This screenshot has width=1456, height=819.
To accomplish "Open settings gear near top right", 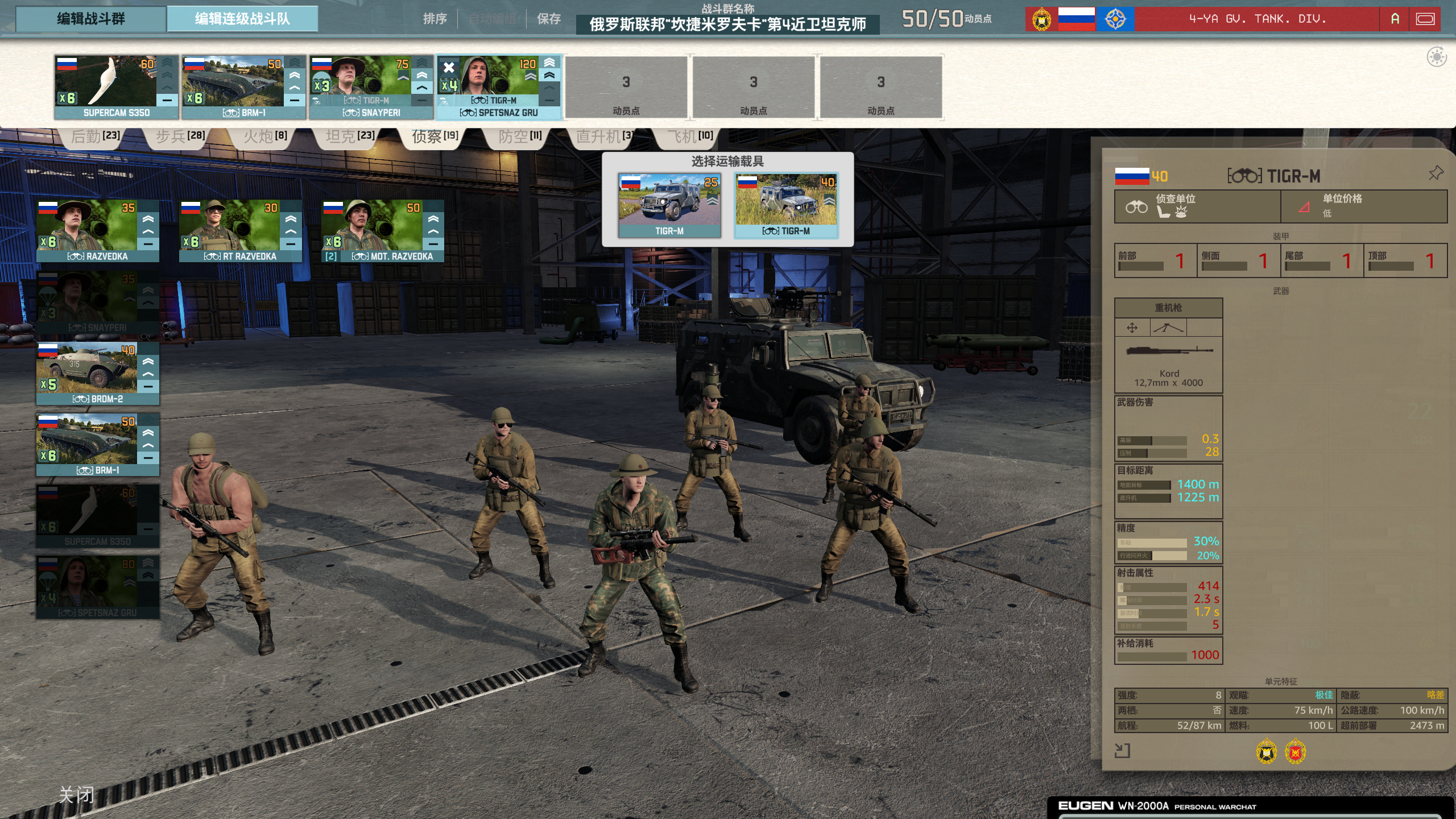I will [1437, 57].
